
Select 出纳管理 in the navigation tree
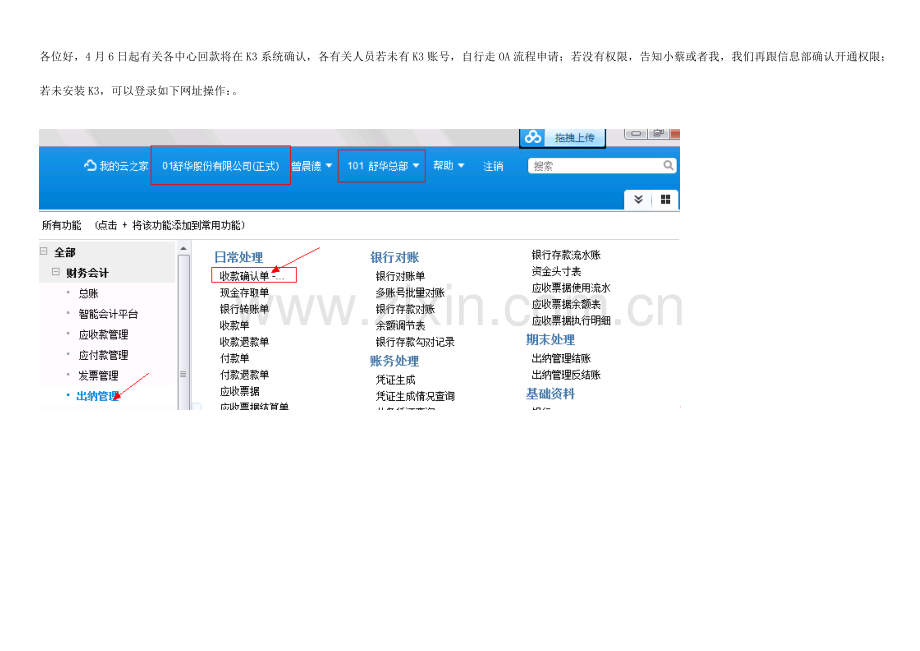[95, 397]
